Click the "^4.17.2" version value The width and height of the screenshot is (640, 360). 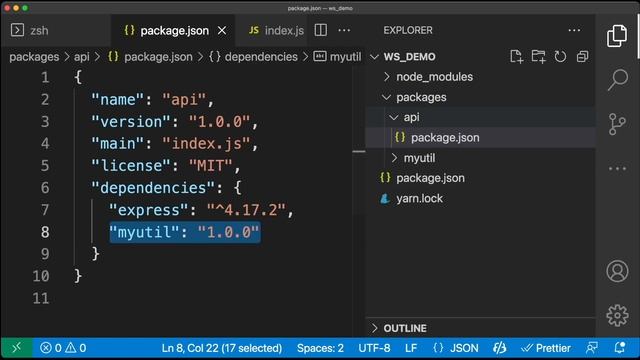(247, 210)
